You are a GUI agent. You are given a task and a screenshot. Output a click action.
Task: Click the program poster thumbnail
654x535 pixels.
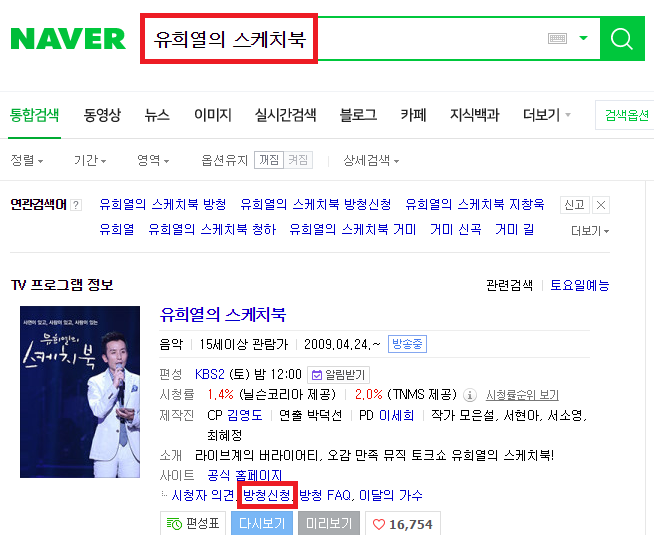(x=80, y=392)
